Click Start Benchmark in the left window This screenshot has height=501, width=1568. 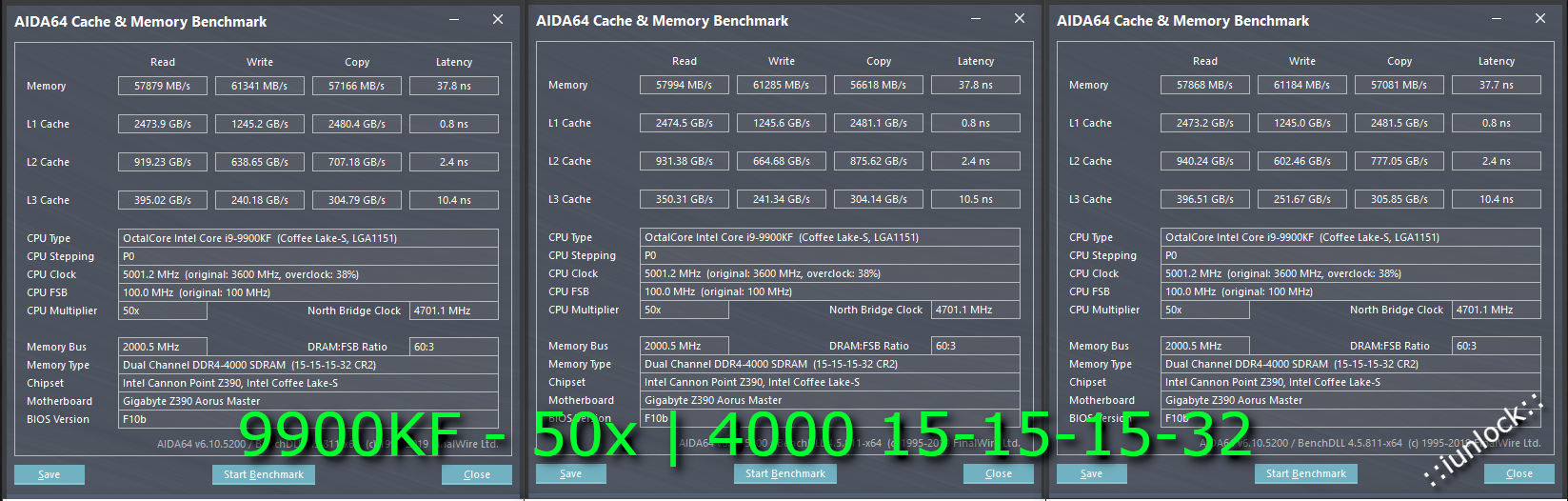pyautogui.click(x=264, y=474)
